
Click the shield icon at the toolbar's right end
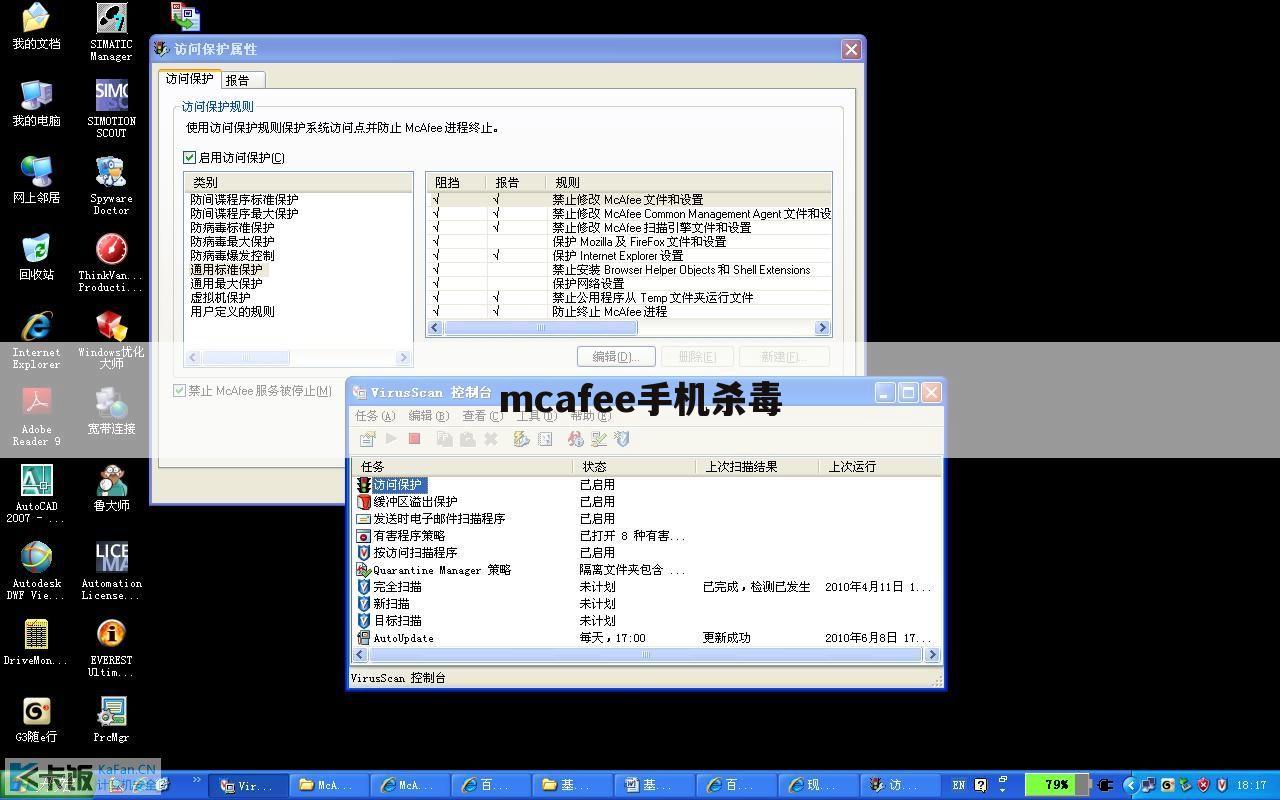(622, 439)
